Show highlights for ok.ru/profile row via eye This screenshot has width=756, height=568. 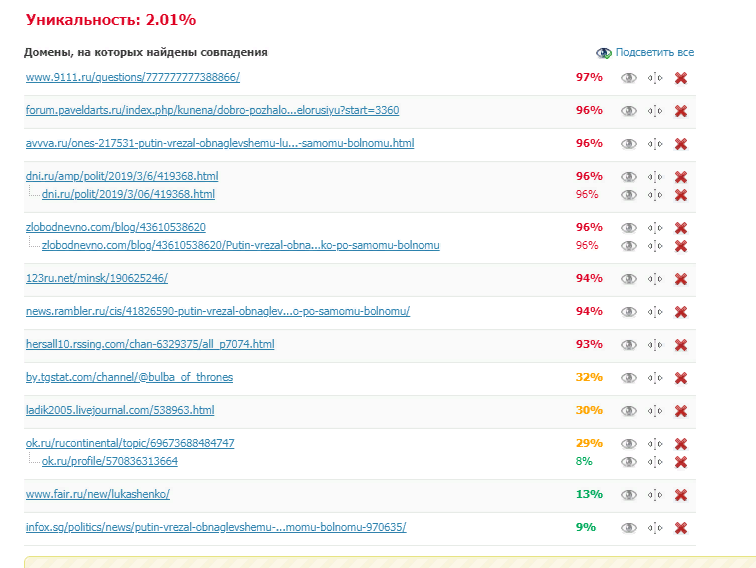(629, 462)
